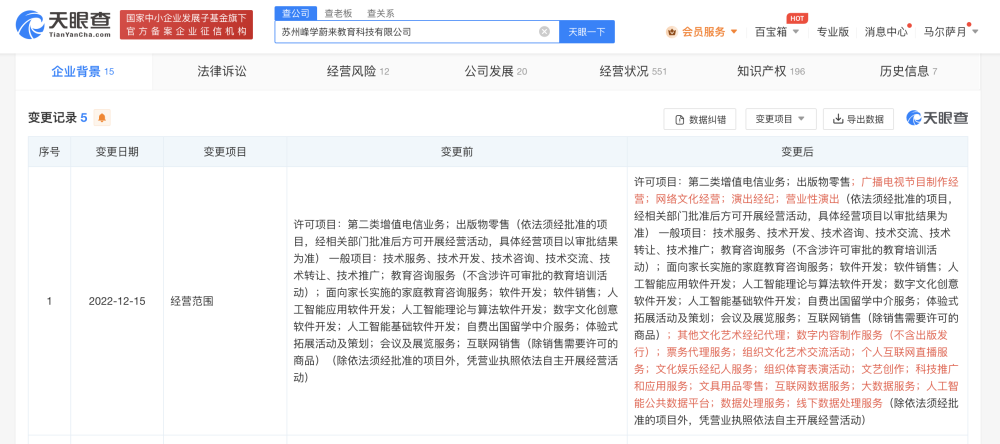Click the 导出数据 button
This screenshot has height=444, width=1000.
click(858, 119)
